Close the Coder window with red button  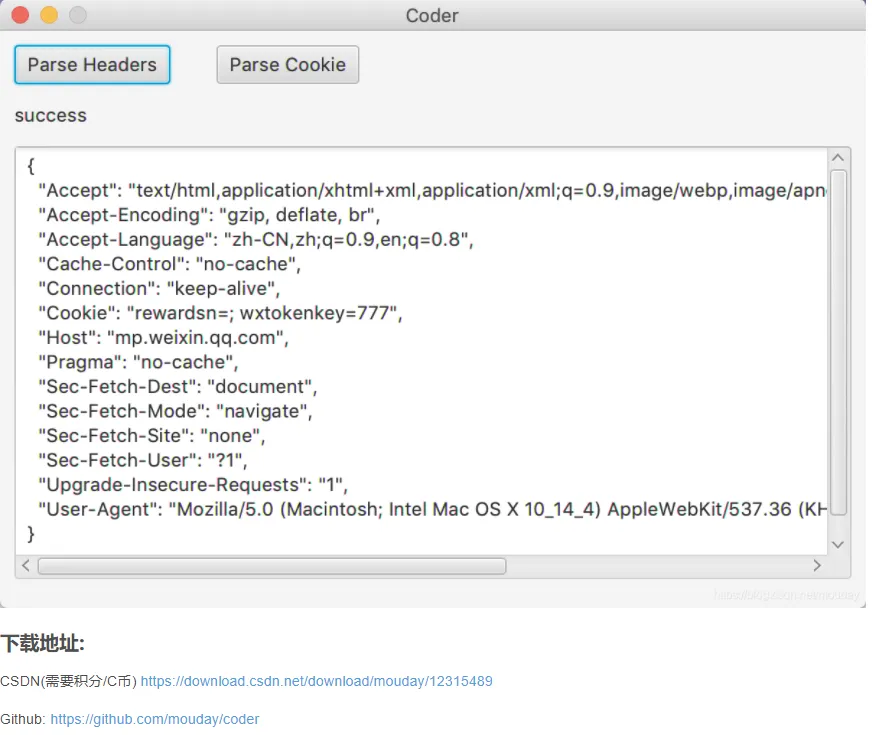(x=21, y=15)
